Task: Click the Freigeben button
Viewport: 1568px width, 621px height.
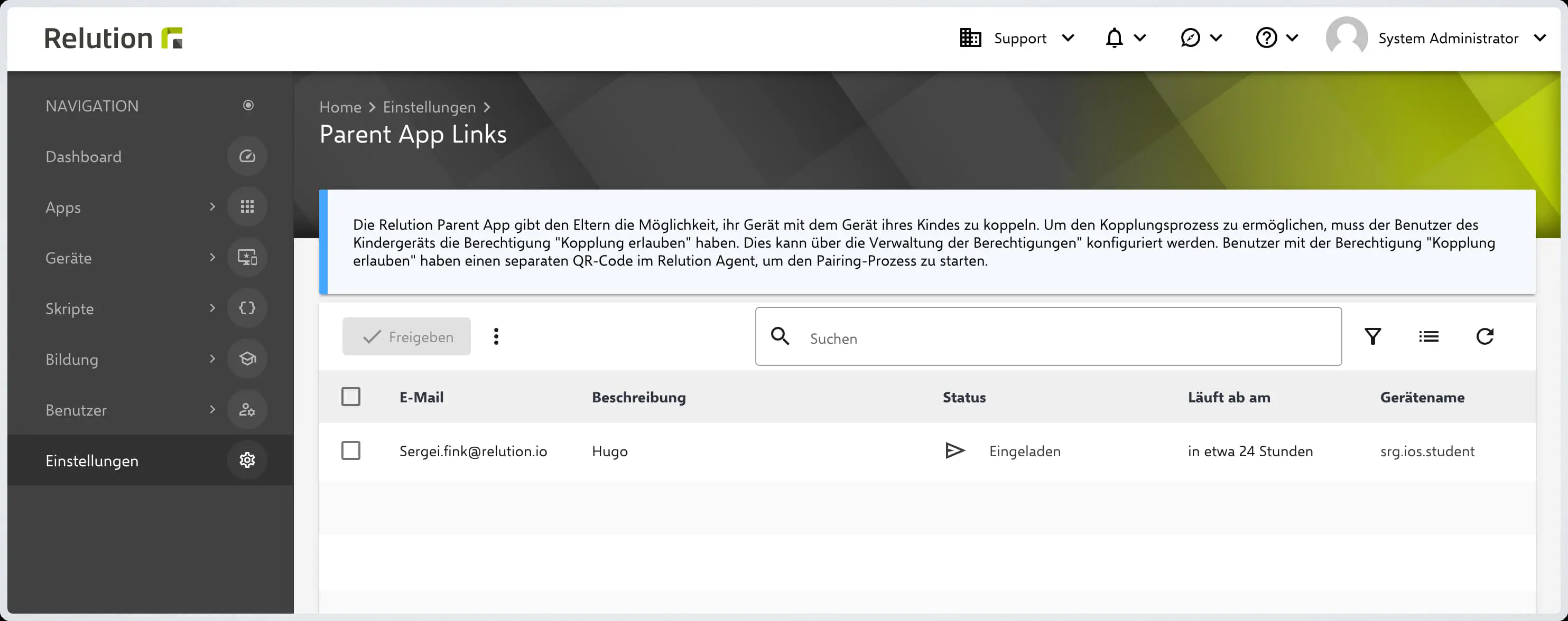Action: pos(406,336)
